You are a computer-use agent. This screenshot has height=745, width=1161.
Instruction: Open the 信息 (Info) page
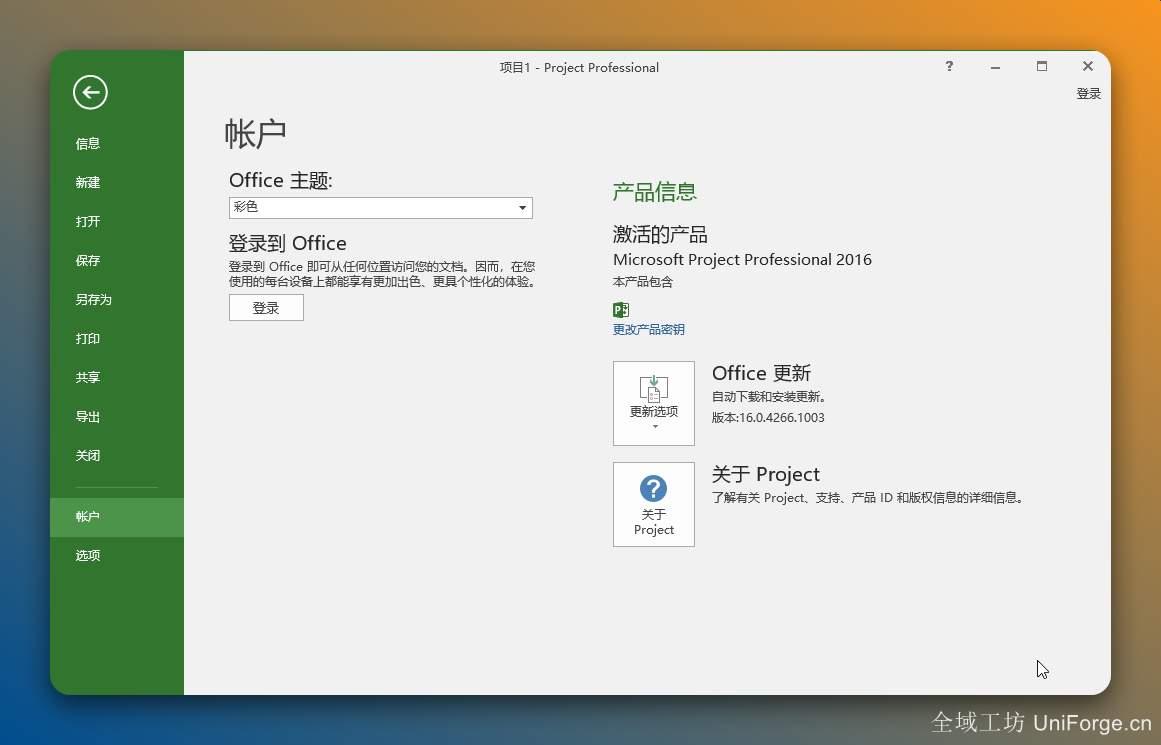tap(87, 144)
